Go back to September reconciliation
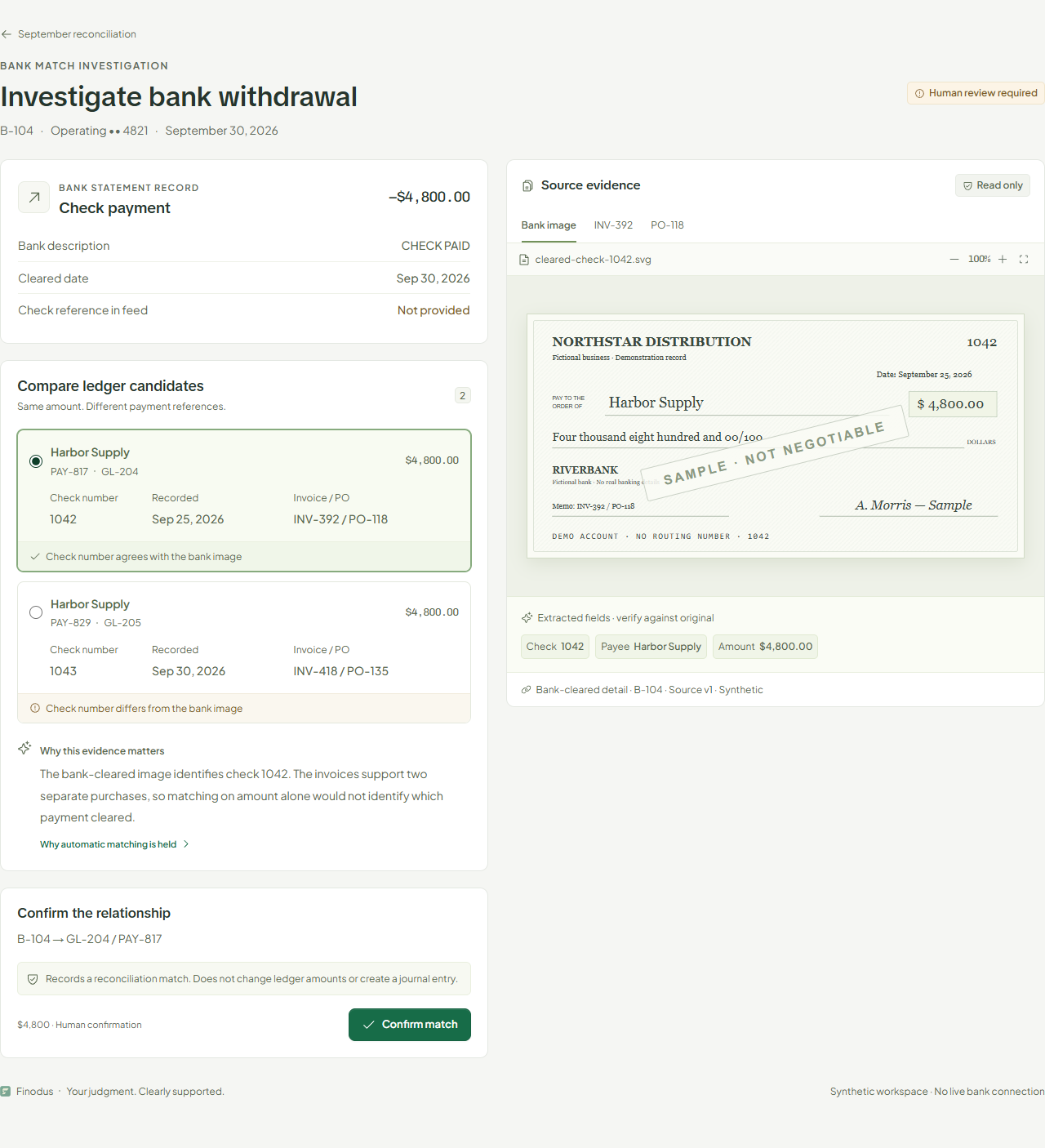1045x1148 pixels. tap(69, 34)
